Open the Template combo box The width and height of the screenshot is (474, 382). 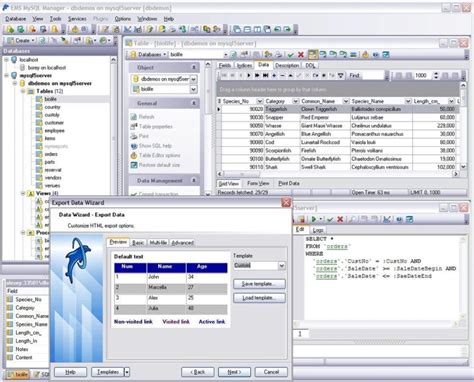[x=282, y=266]
